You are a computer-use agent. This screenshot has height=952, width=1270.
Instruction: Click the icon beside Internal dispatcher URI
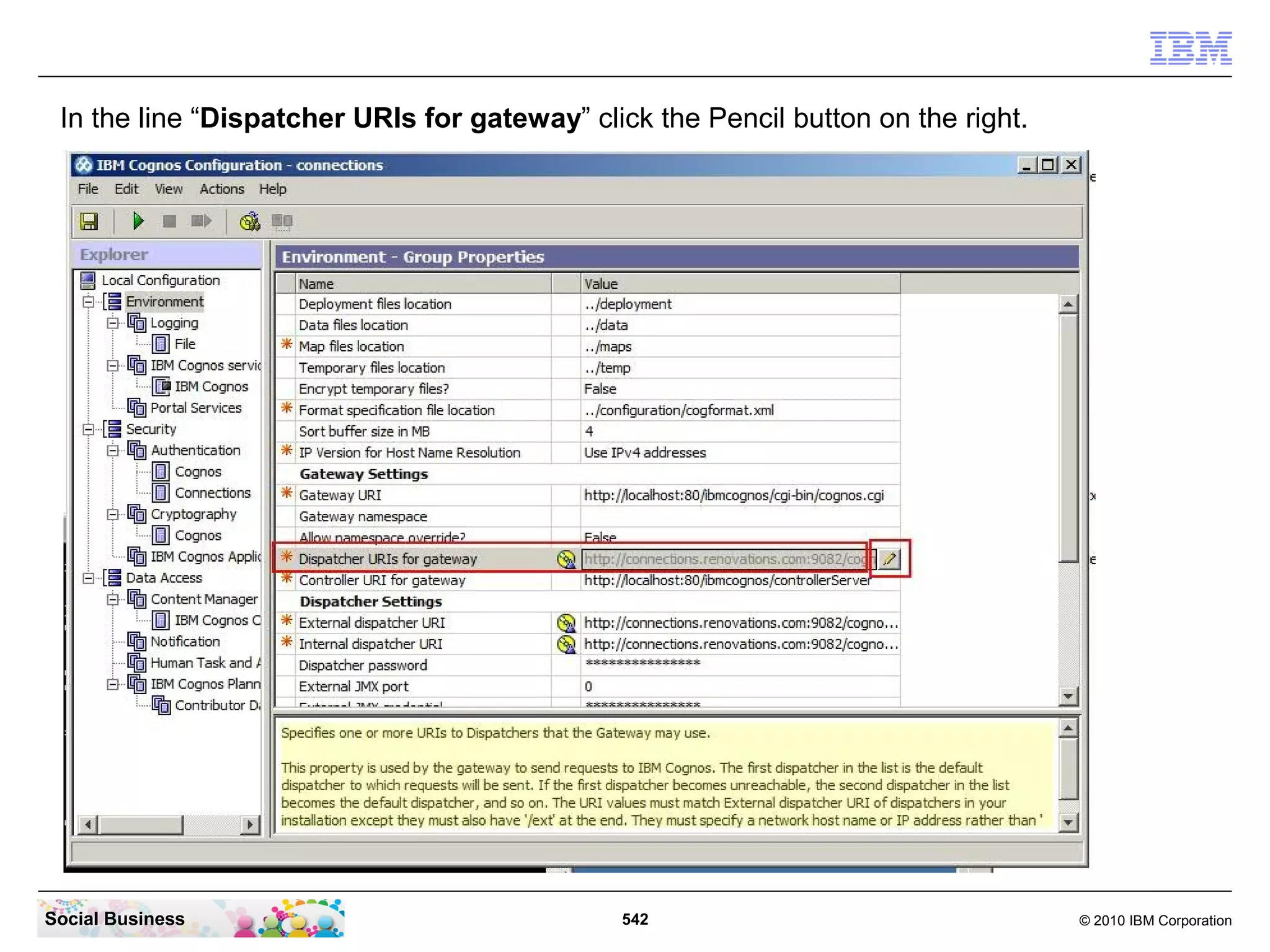(x=566, y=644)
